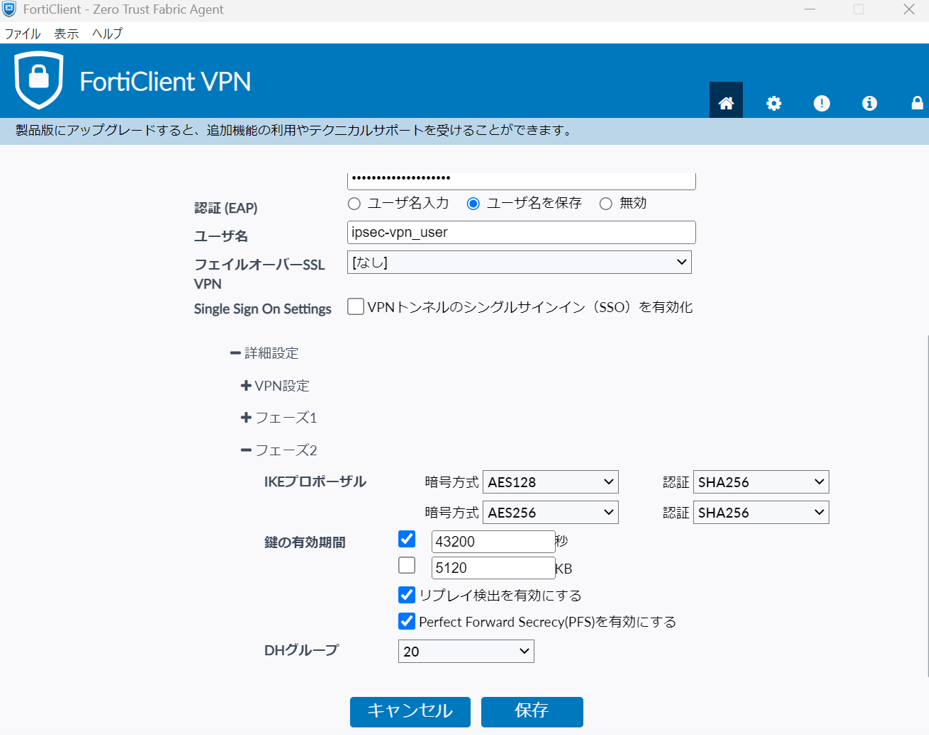Click the vertical scrollbar on the right
Viewport: 929px width, 735px height.
[x=927, y=506]
